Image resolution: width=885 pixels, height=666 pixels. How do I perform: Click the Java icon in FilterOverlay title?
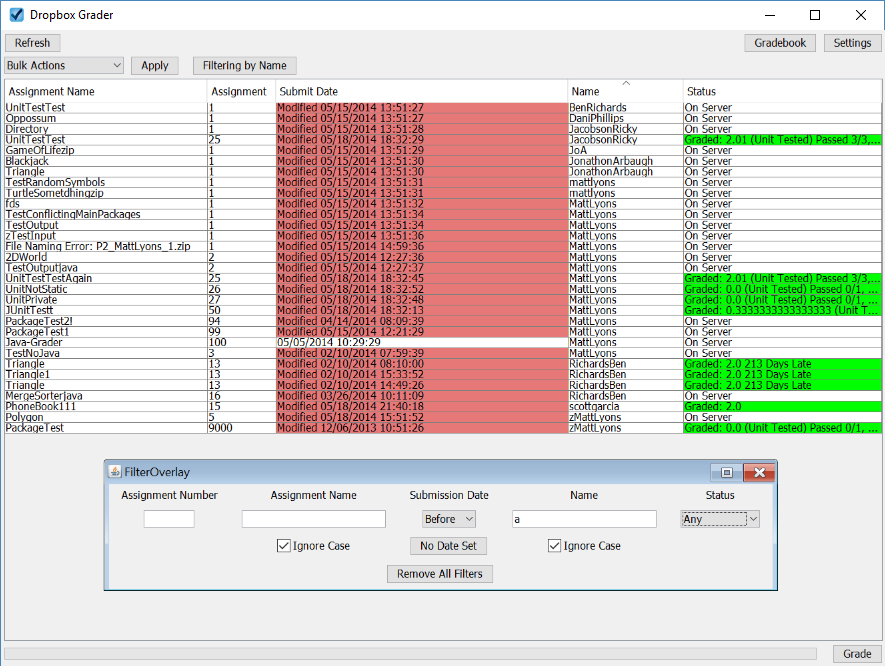(x=115, y=472)
